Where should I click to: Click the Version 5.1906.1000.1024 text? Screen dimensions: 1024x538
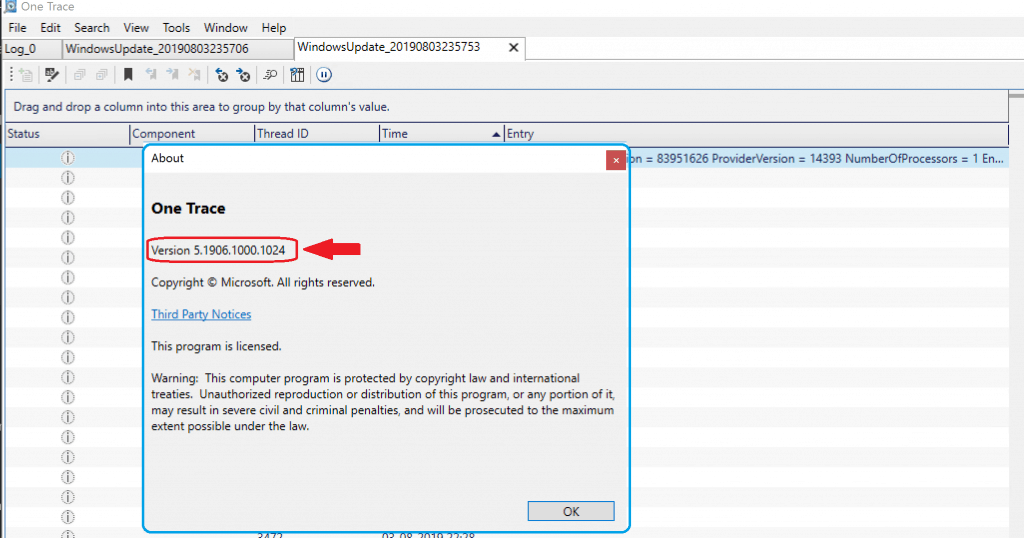coord(218,250)
